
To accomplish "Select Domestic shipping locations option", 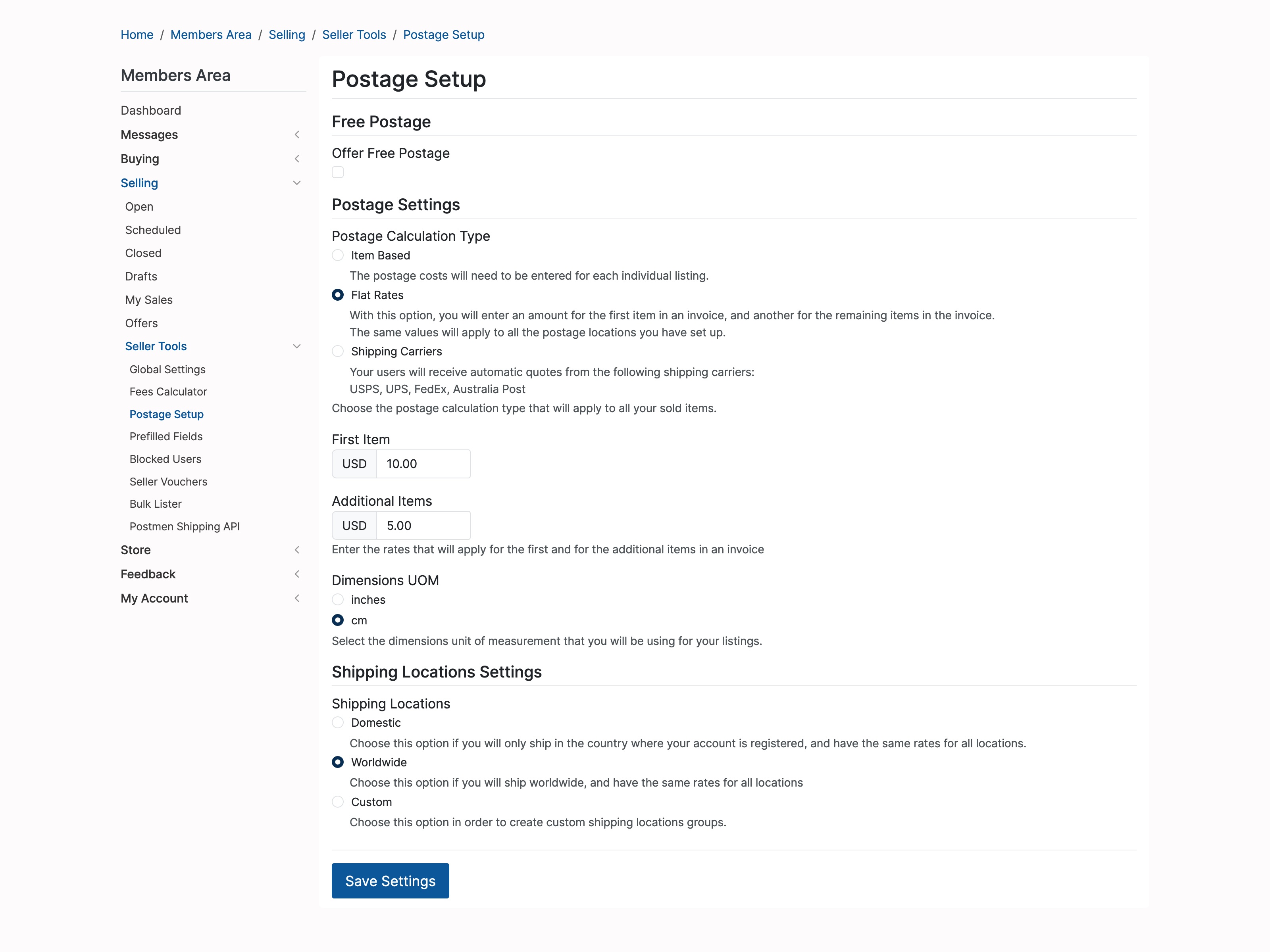I will pos(338,722).
